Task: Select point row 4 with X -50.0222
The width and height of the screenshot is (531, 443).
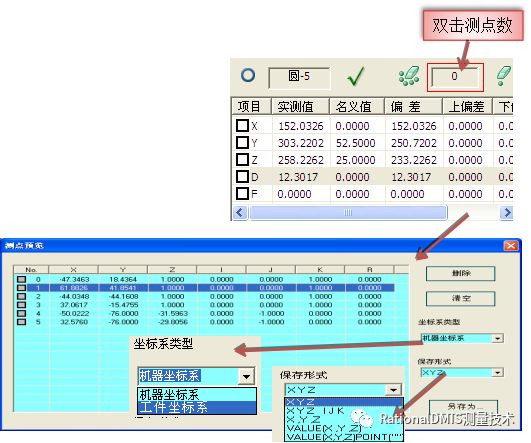Action: [x=204, y=313]
